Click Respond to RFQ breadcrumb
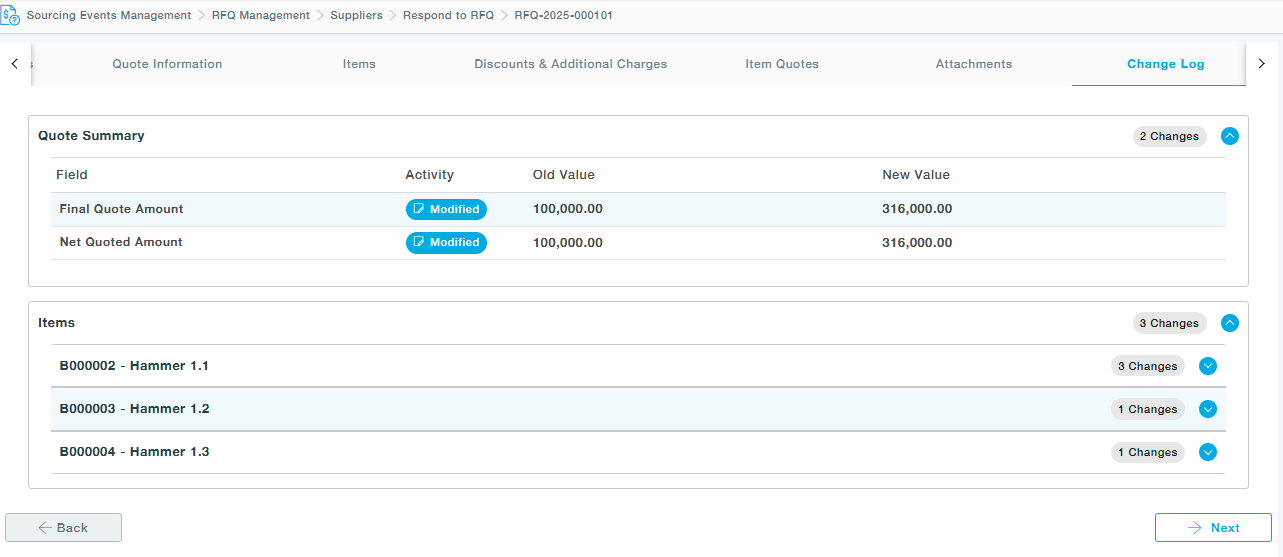The width and height of the screenshot is (1283, 557). [448, 16]
